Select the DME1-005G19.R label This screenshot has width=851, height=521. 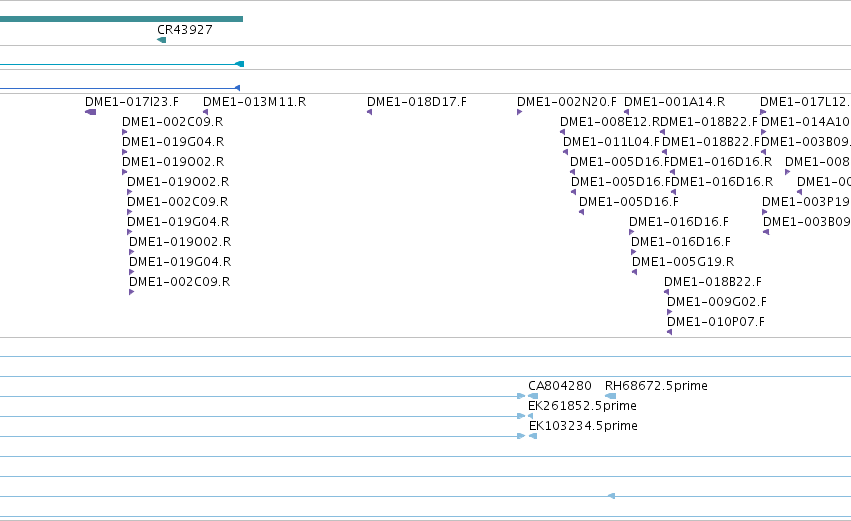click(683, 262)
